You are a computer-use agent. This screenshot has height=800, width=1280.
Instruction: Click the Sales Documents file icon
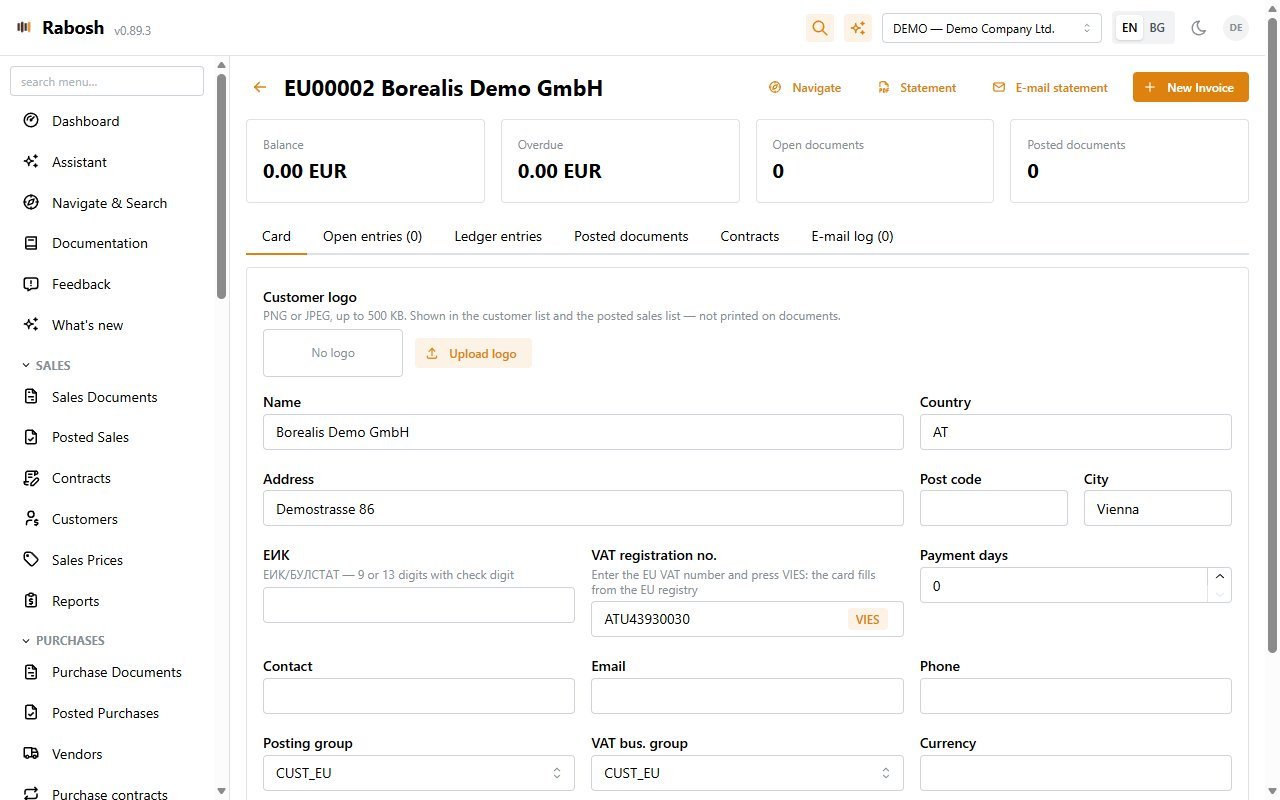click(x=31, y=397)
